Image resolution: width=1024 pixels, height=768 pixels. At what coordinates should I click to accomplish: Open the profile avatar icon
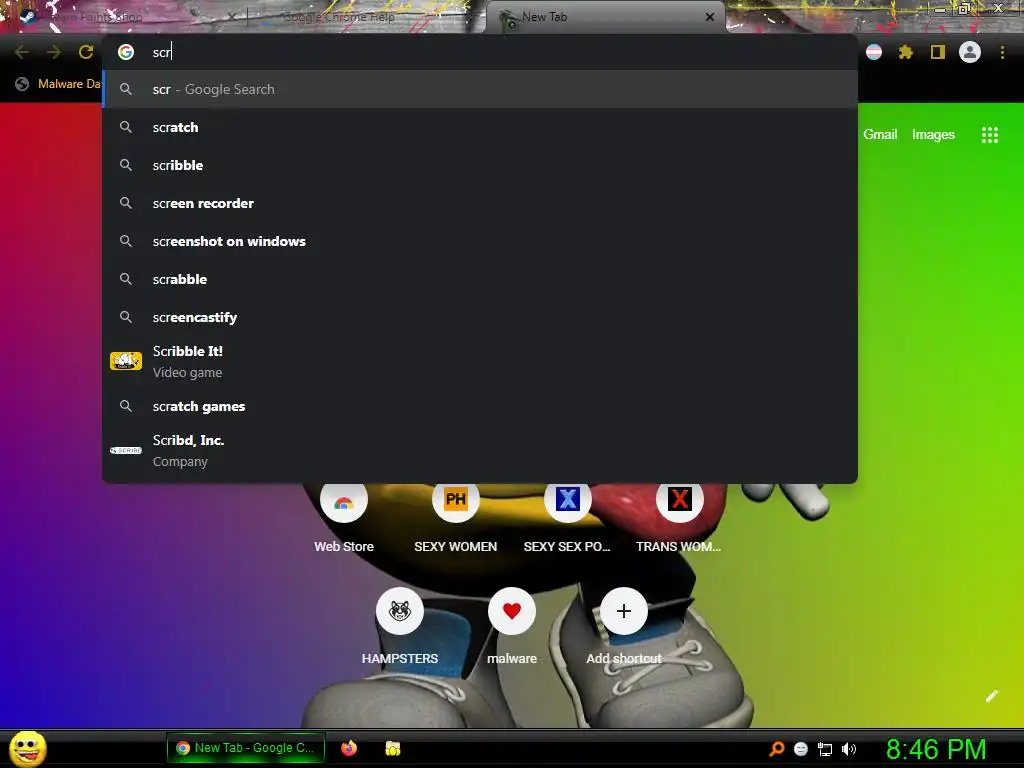[970, 52]
